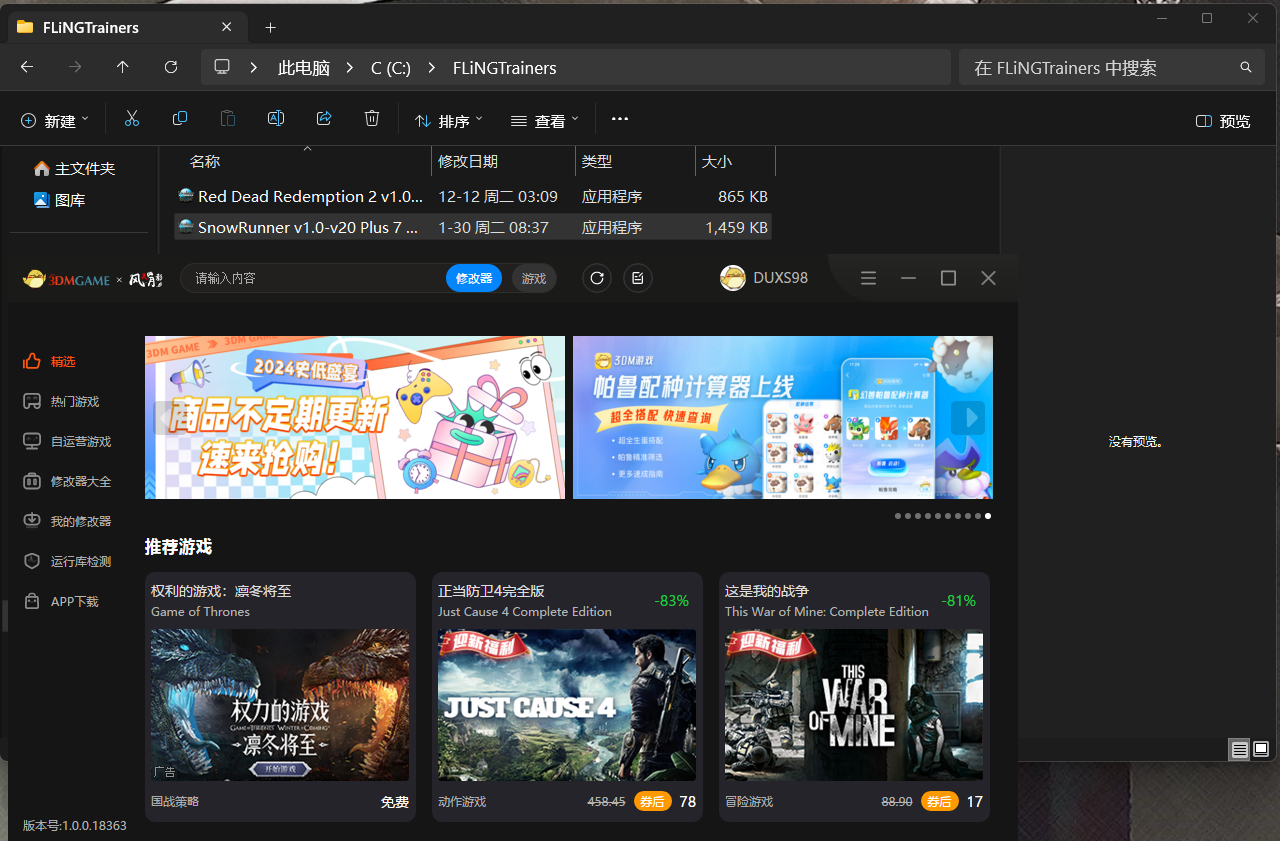Click the Cut scissors icon
1280x841 pixels.
tap(132, 119)
